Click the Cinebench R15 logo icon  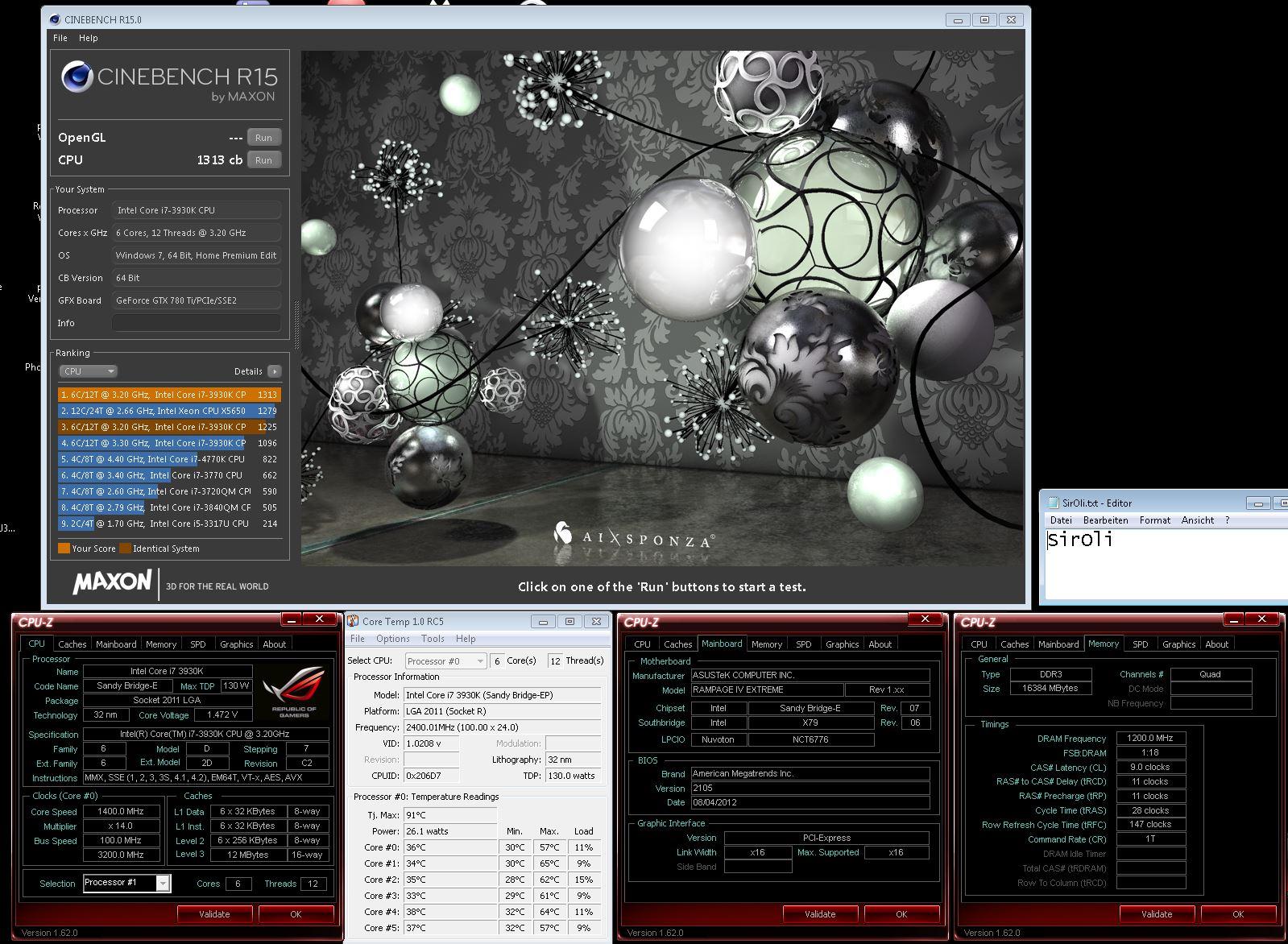[77, 77]
